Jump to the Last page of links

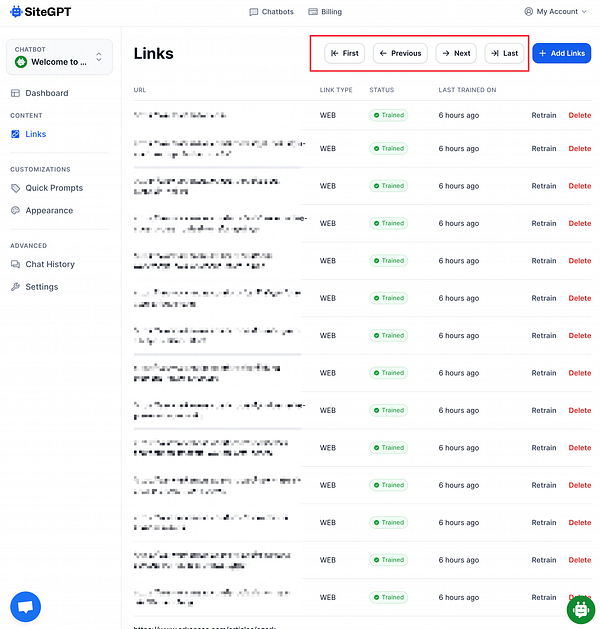[x=505, y=53]
